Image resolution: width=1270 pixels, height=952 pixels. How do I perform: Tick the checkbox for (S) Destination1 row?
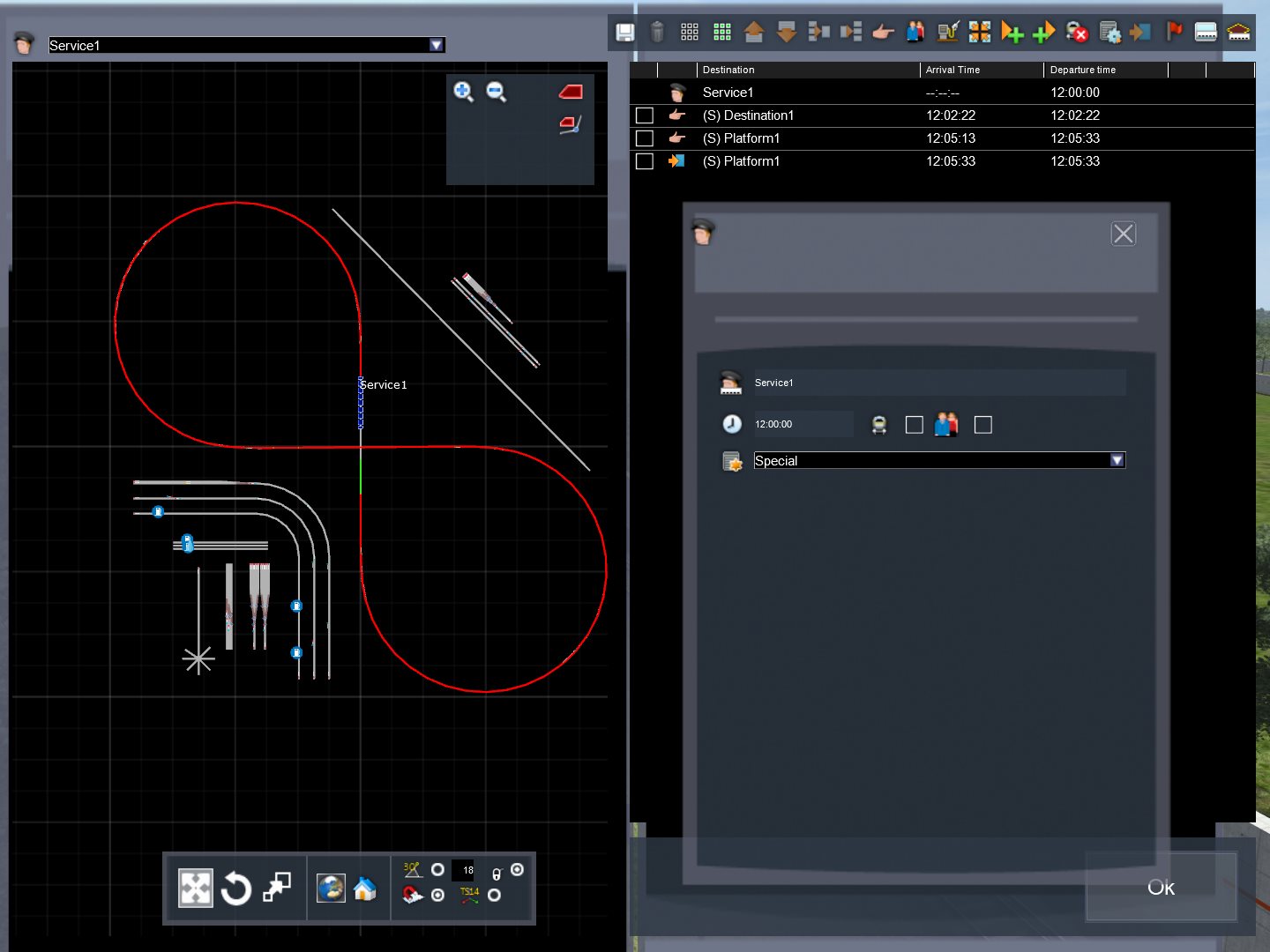(x=645, y=115)
